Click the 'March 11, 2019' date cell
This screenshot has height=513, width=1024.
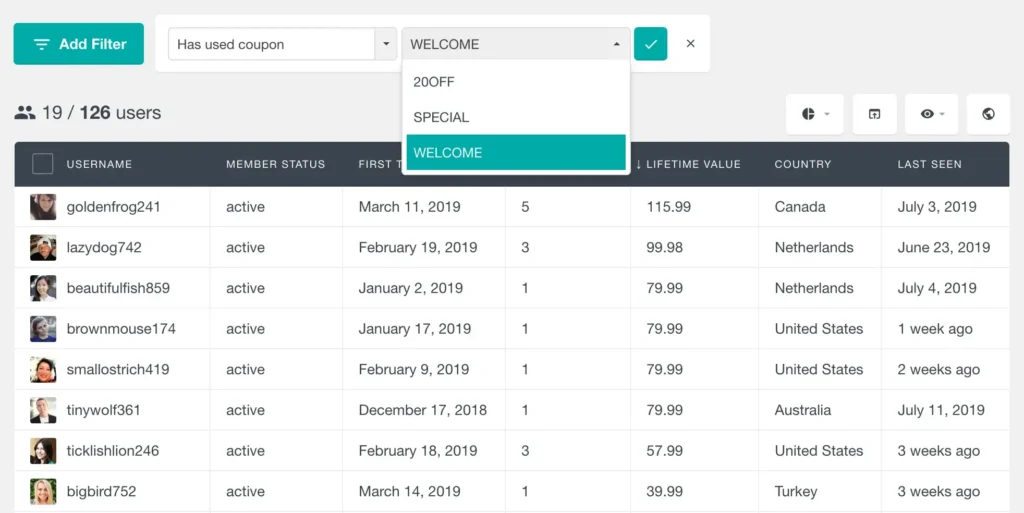click(x=409, y=207)
